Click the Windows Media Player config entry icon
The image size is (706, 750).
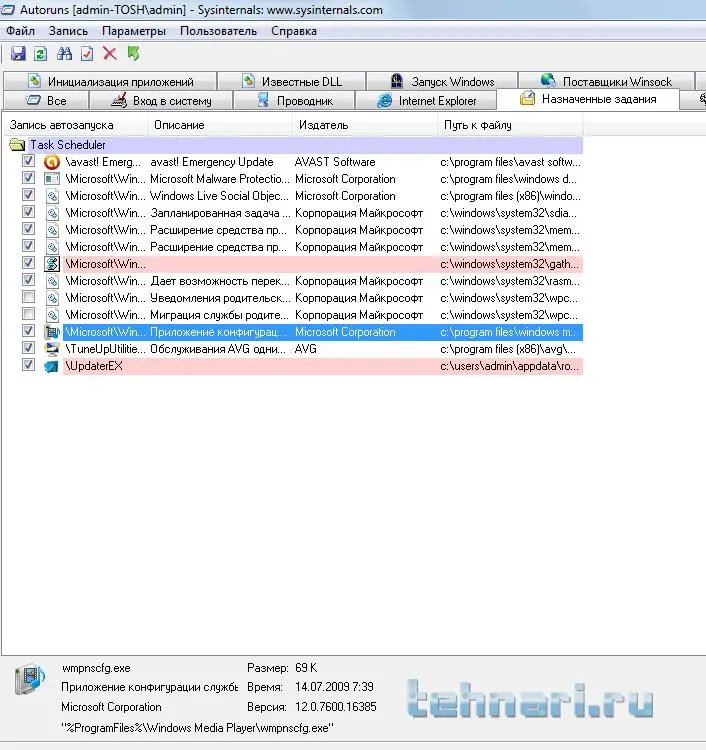[x=52, y=332]
